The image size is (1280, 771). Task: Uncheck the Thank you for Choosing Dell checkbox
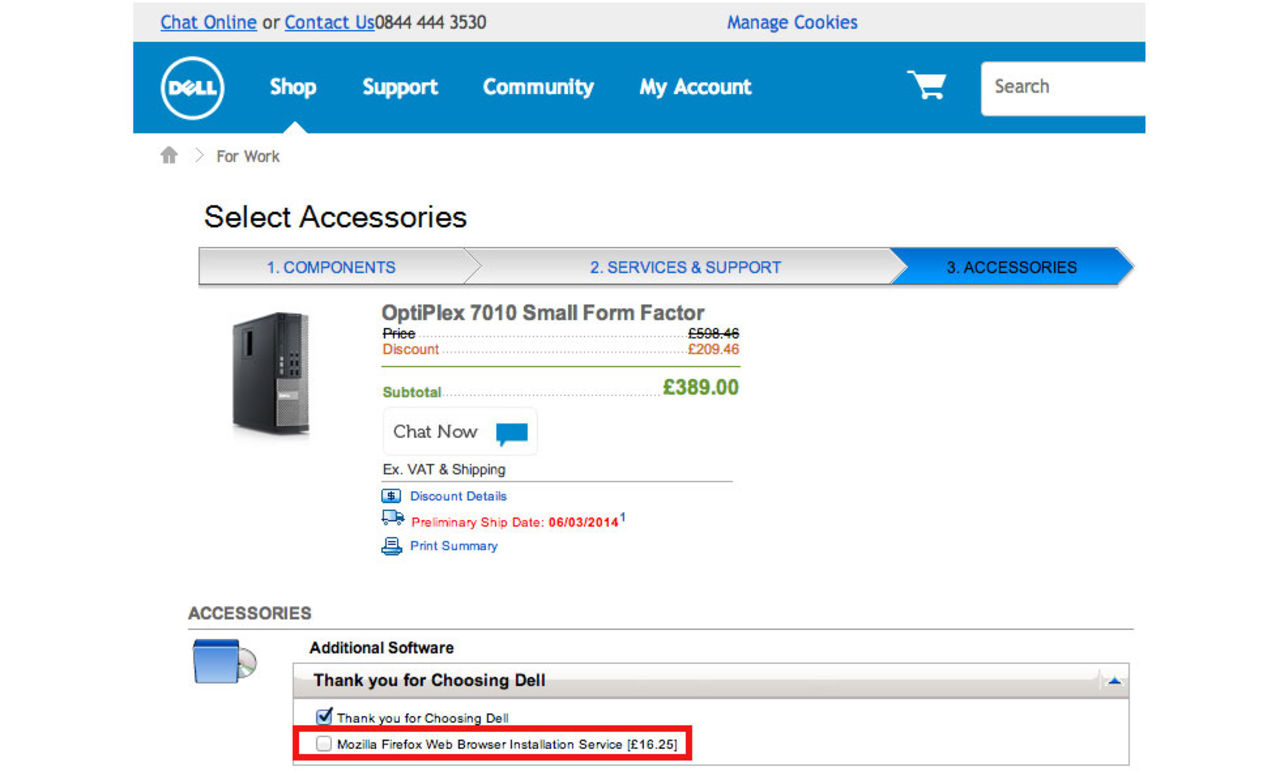(x=324, y=717)
